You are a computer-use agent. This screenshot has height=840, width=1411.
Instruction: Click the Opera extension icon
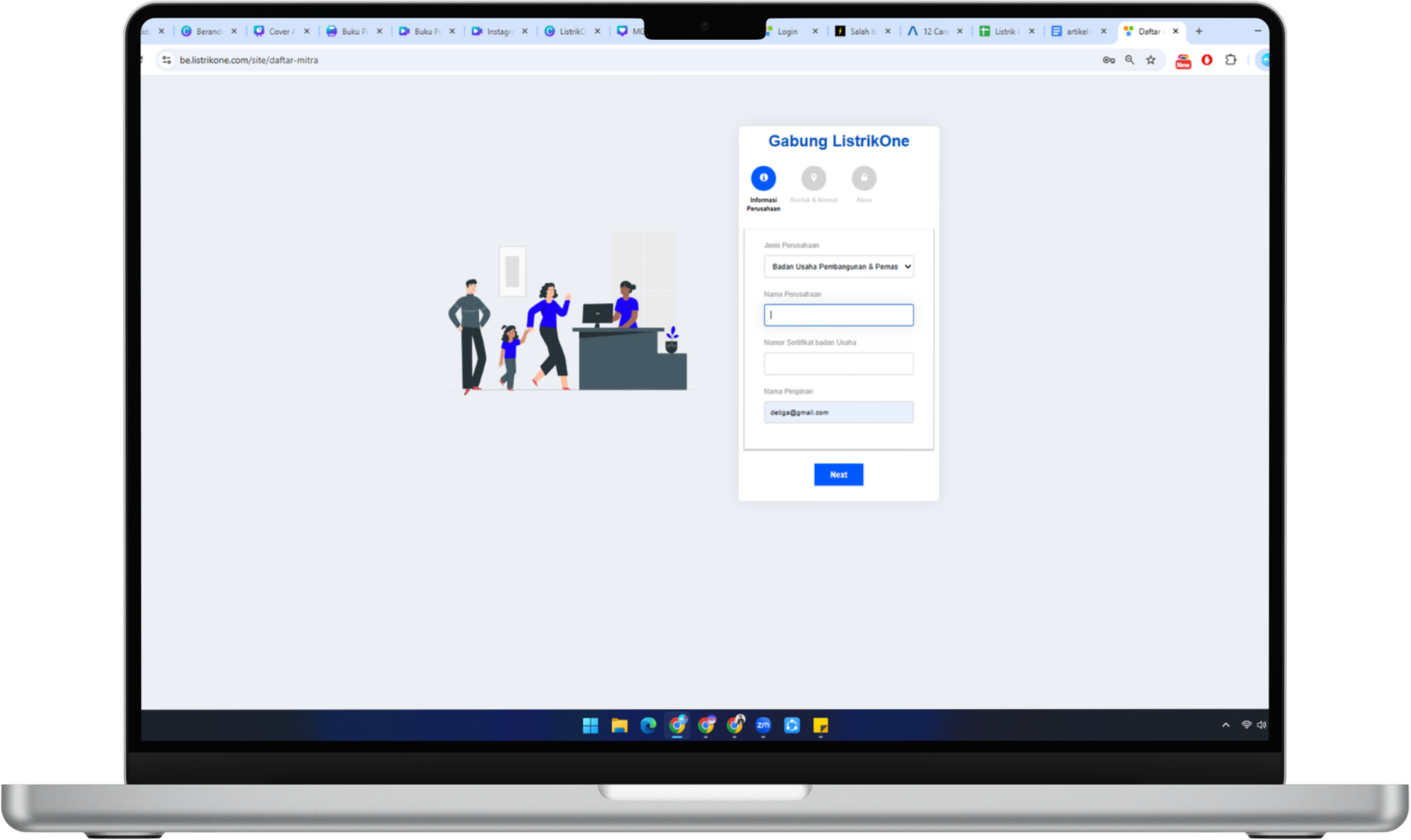1207,61
